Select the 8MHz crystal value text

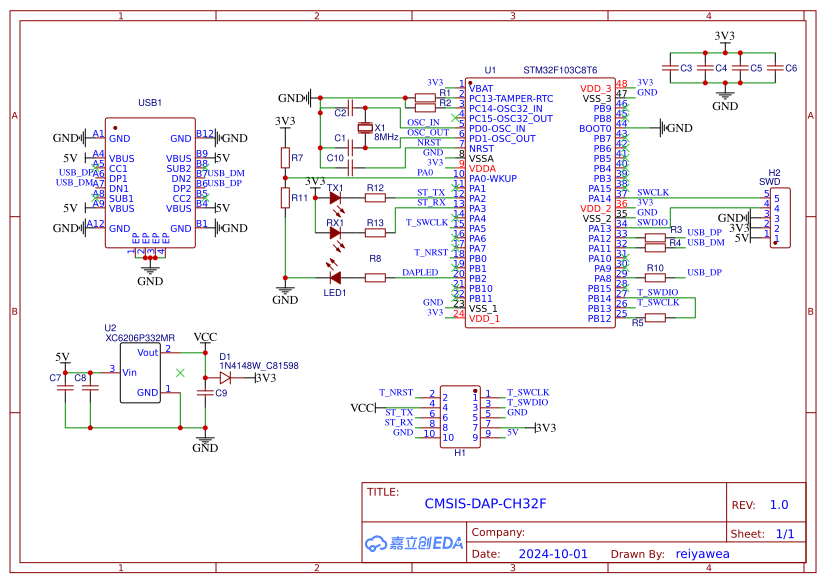pos(386,137)
